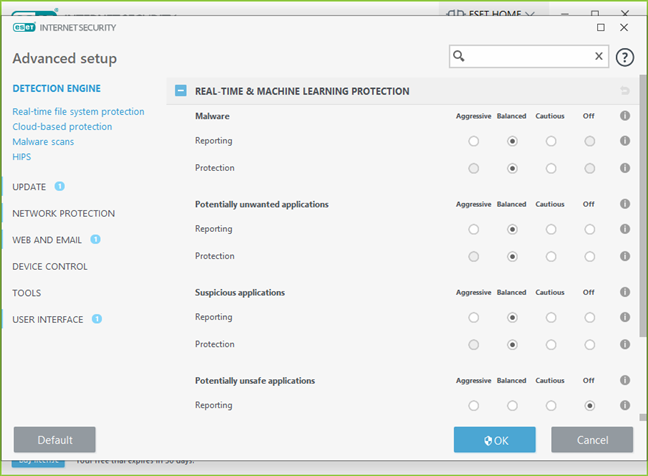Click the WEB AND EMAIL notification badge

(95, 239)
